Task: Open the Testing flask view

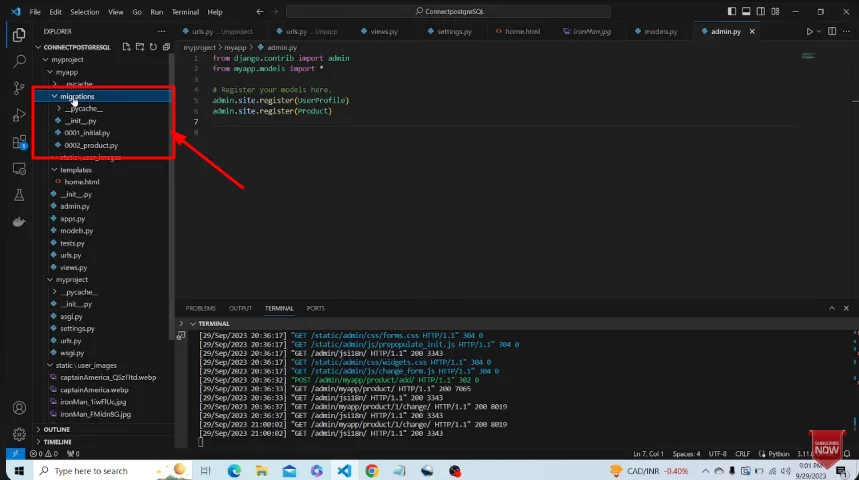Action: [19, 195]
